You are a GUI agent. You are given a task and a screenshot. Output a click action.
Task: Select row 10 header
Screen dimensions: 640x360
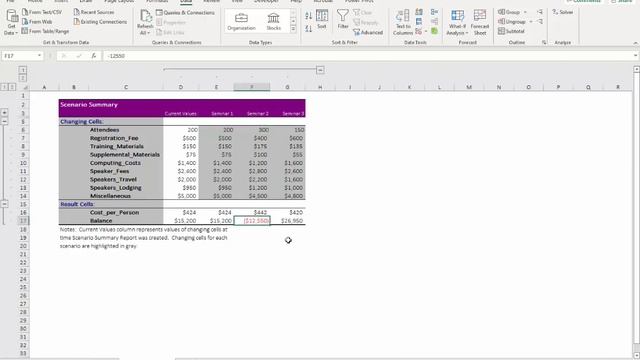23,163
